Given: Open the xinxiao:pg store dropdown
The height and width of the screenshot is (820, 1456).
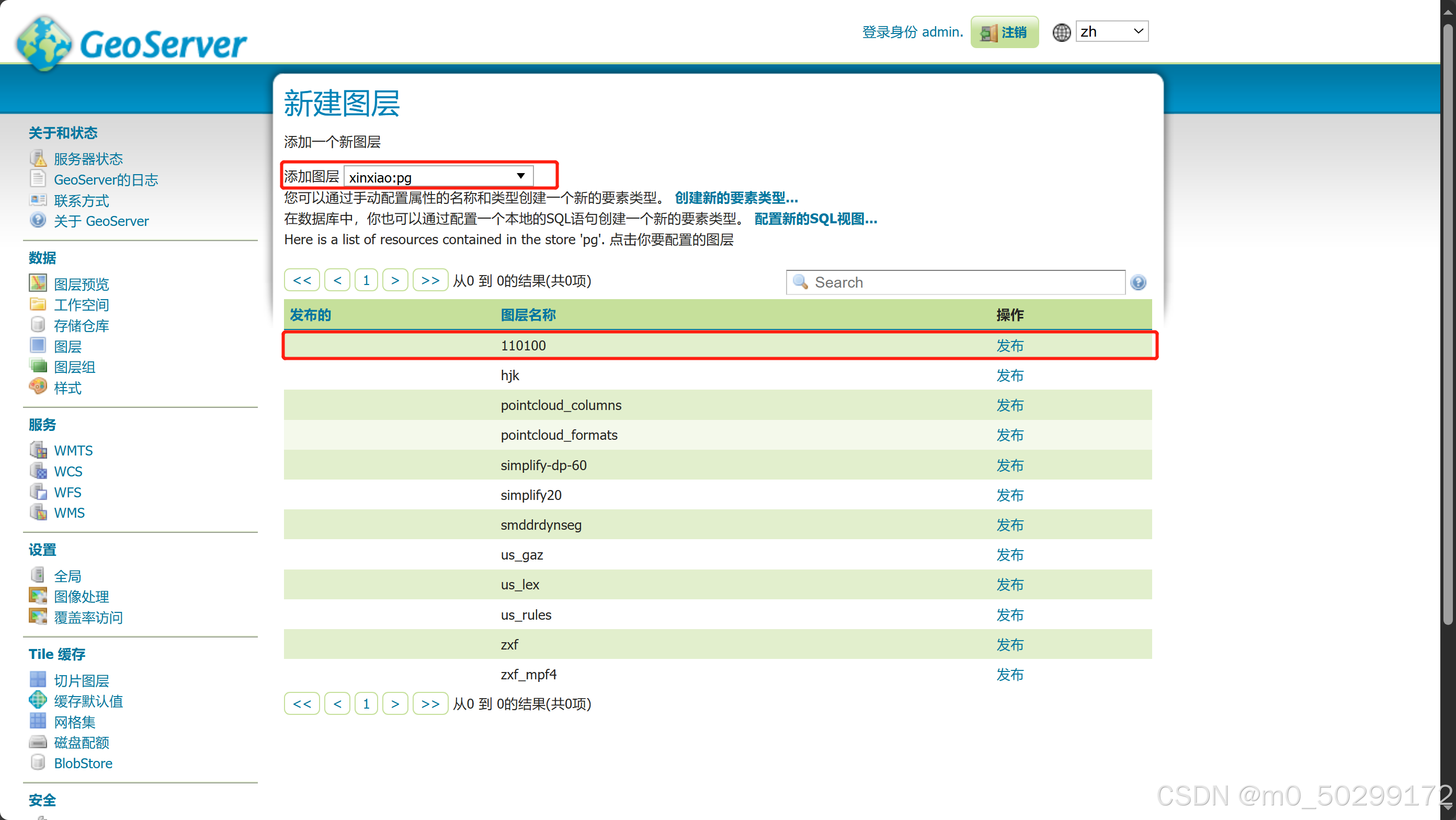Looking at the screenshot, I should 439,177.
